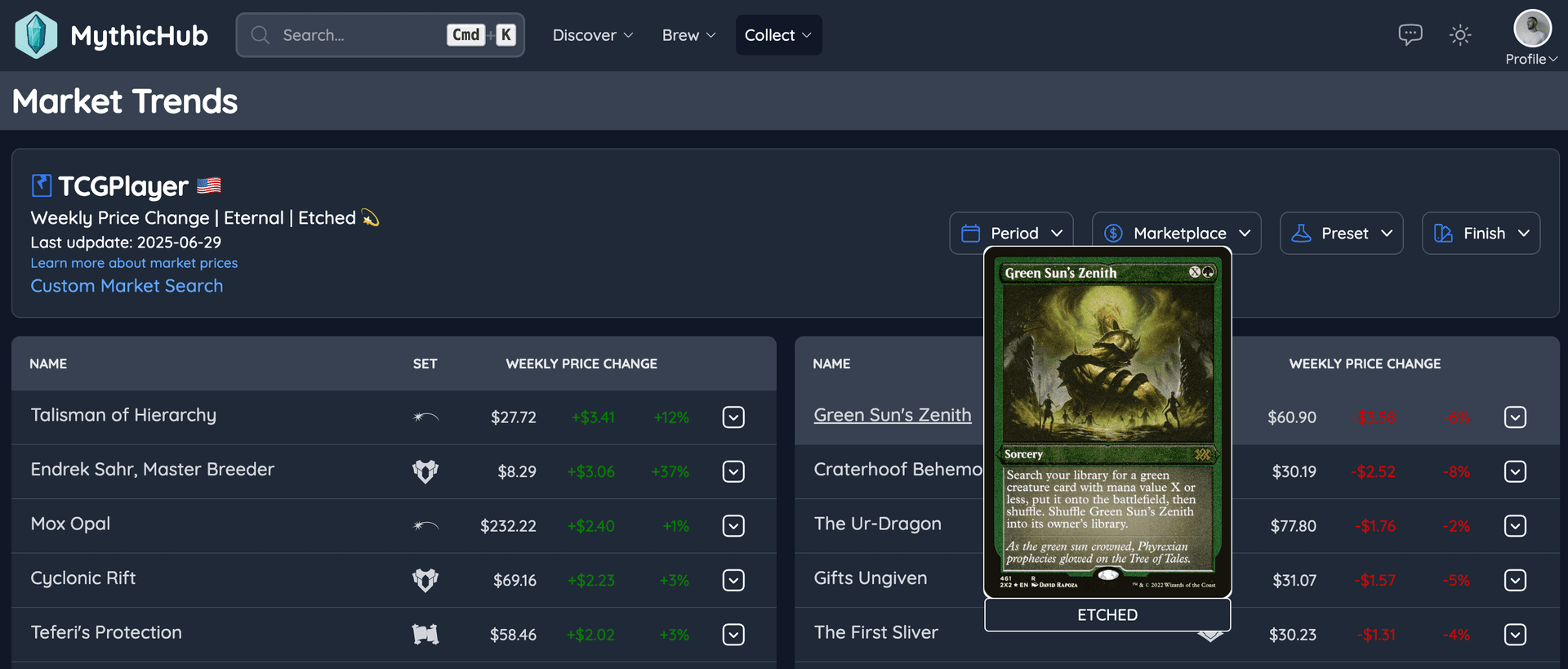Click the MythicHub crystal logo

36,35
